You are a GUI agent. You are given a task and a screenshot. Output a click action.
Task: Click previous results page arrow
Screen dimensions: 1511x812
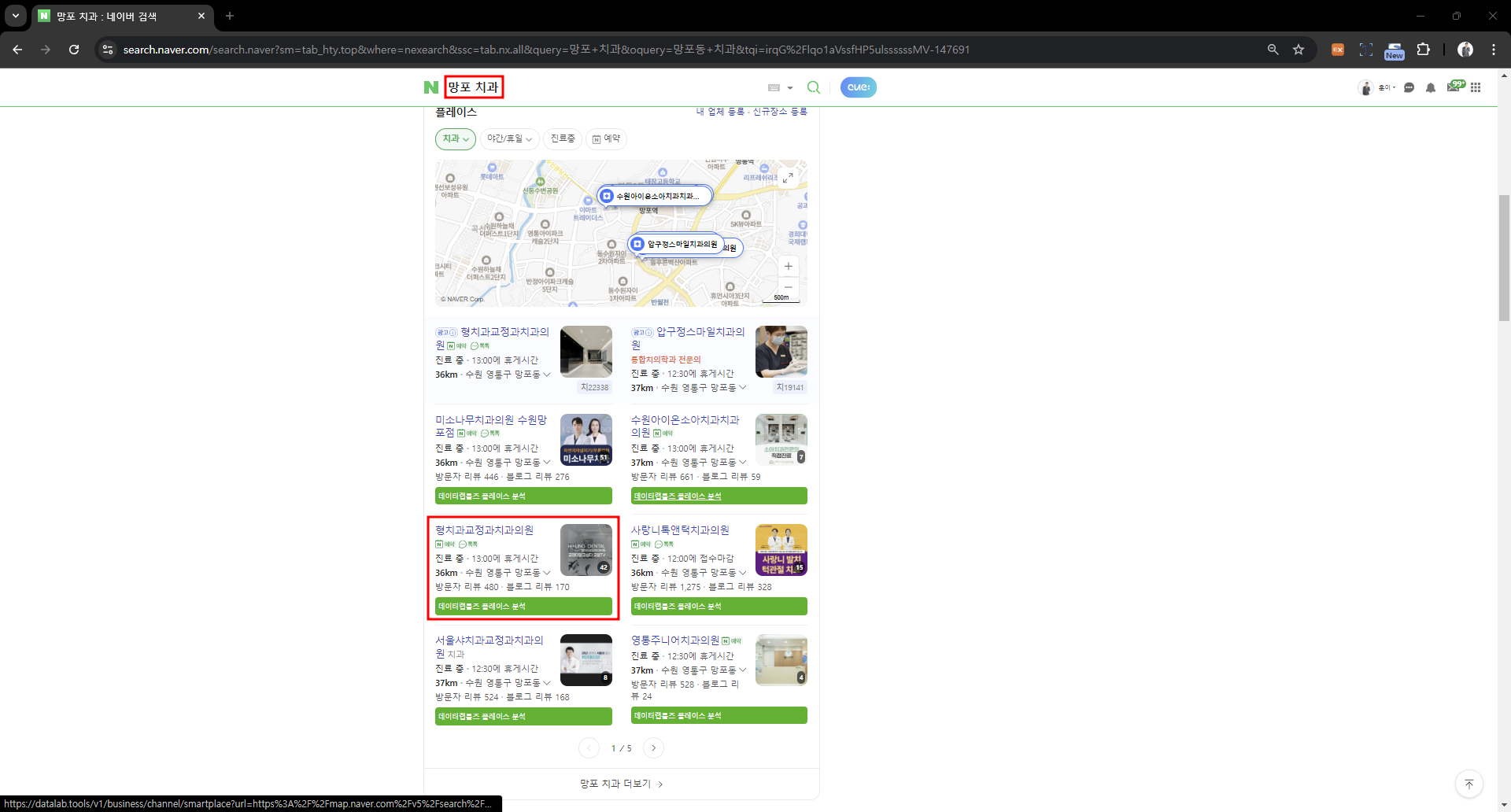pyautogui.click(x=589, y=748)
